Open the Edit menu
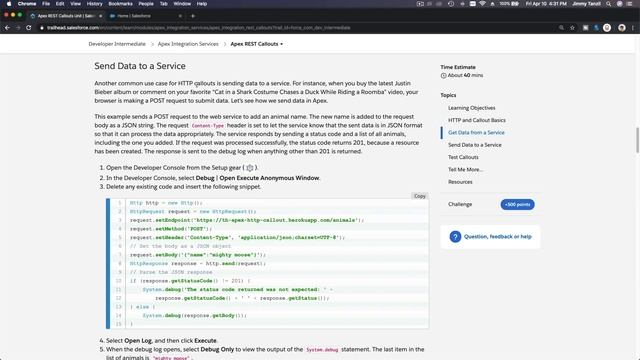640x360 pixels. click(x=60, y=4)
